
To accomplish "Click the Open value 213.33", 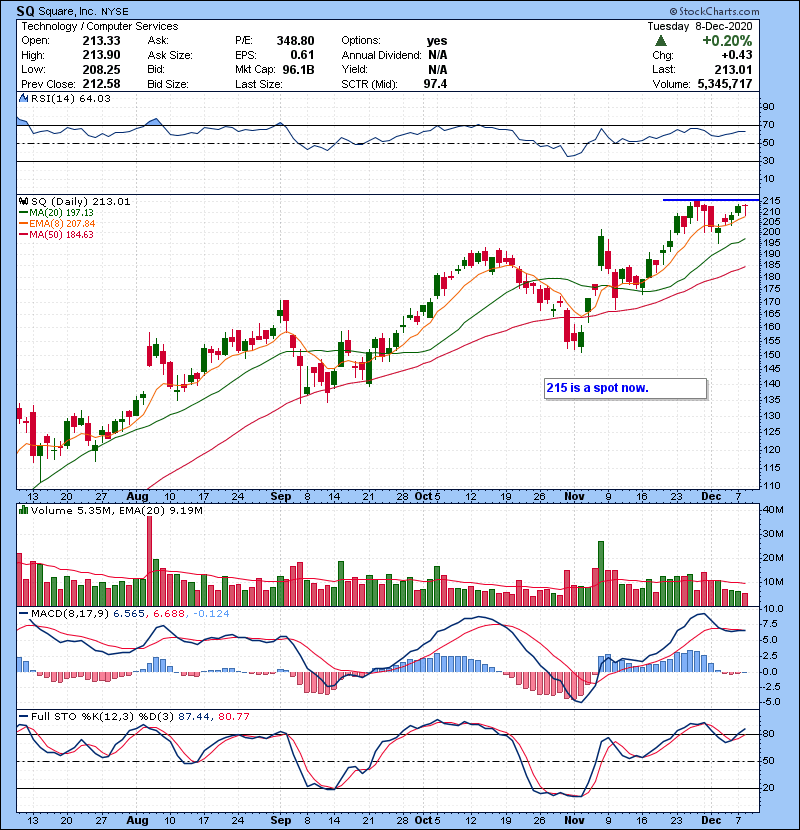I will click(x=101, y=41).
